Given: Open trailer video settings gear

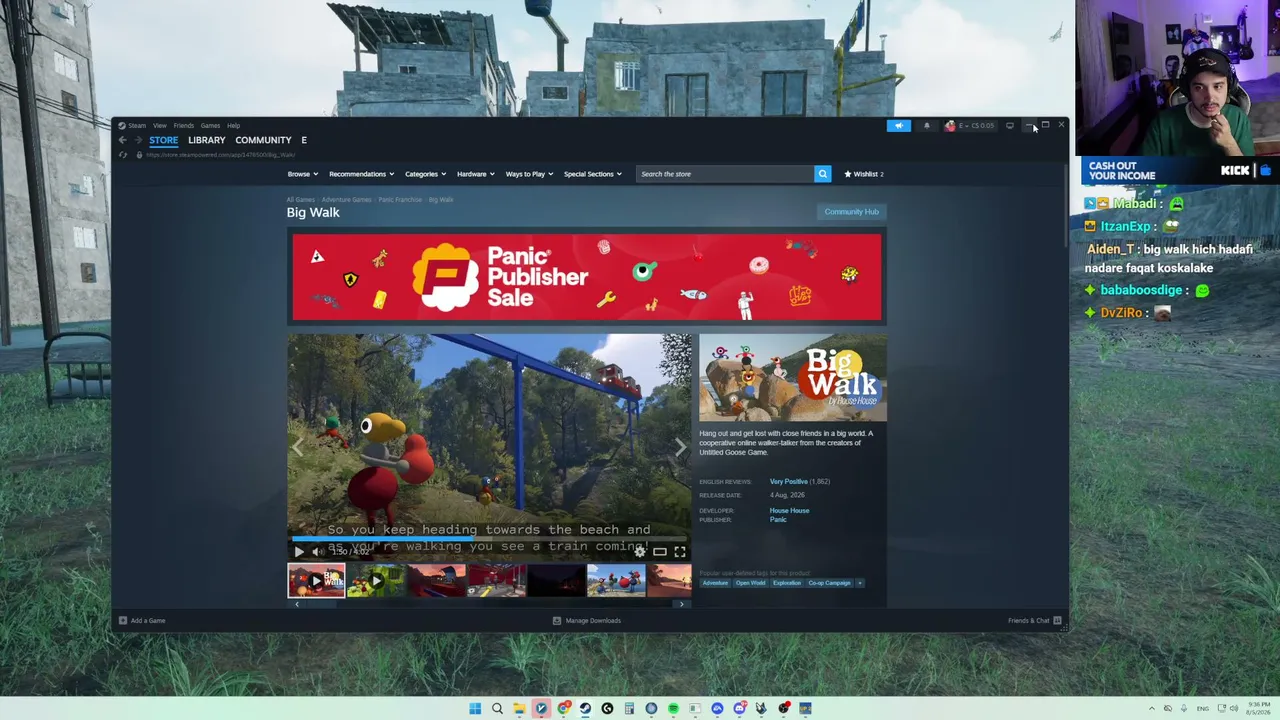Looking at the screenshot, I should [640, 552].
